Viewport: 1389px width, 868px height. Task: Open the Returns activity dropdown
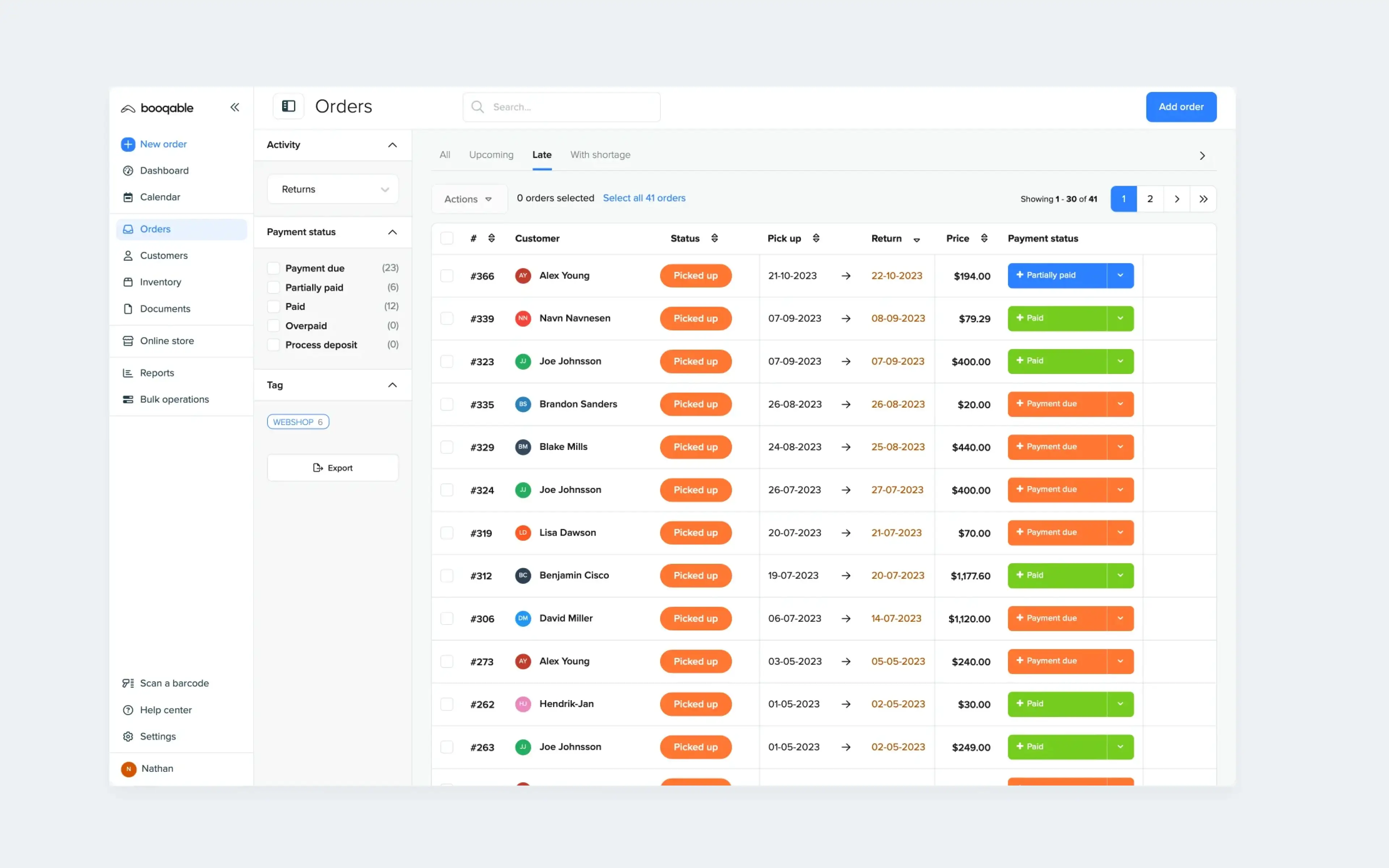pyautogui.click(x=333, y=190)
